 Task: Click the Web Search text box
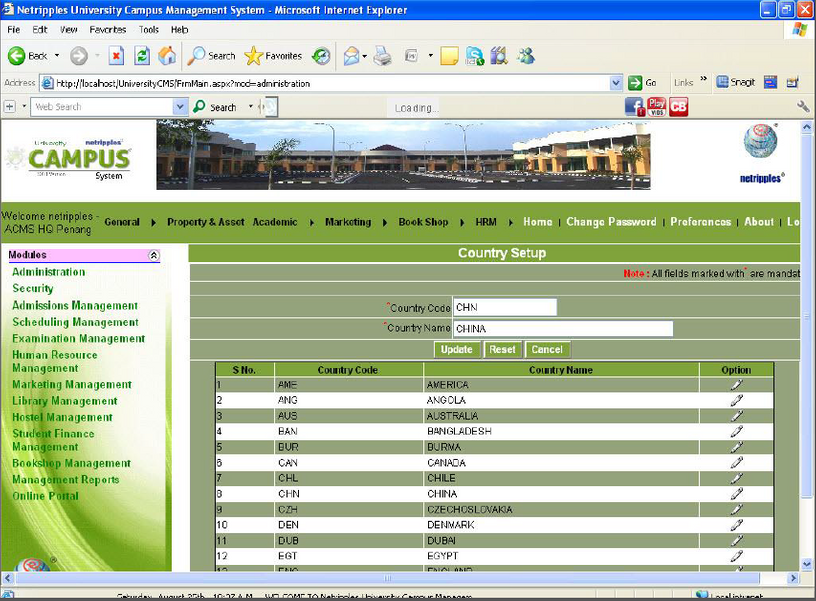click(x=102, y=107)
